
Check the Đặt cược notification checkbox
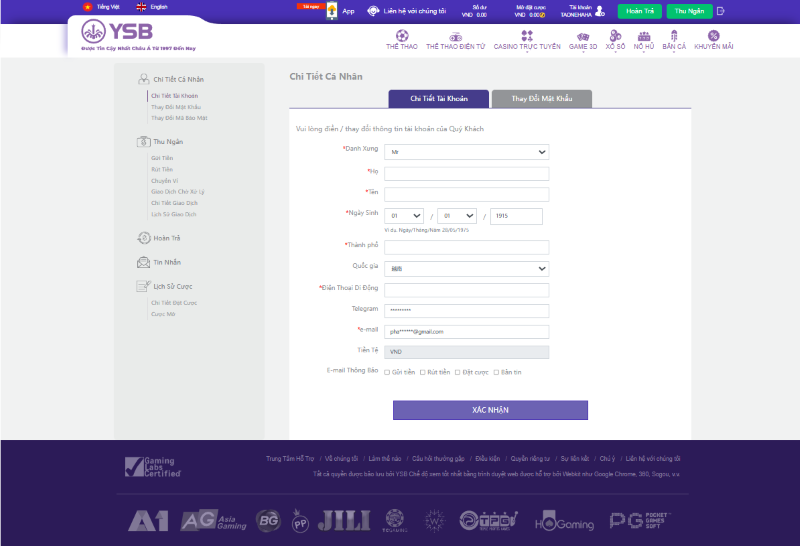457,371
